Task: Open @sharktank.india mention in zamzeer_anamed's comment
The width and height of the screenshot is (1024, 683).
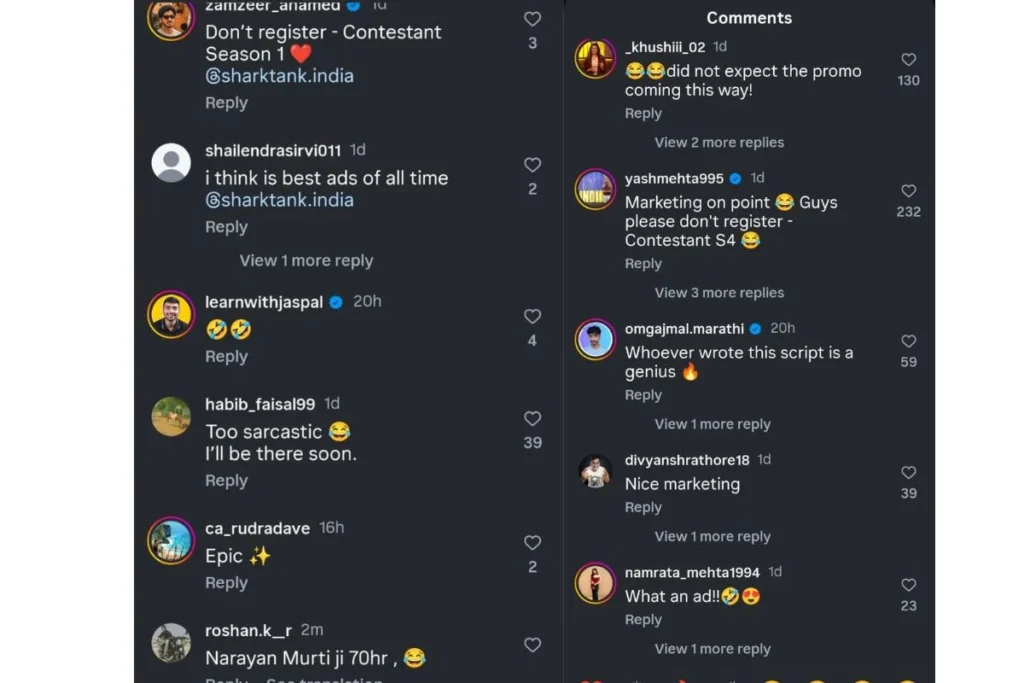Action: pyautogui.click(x=279, y=76)
